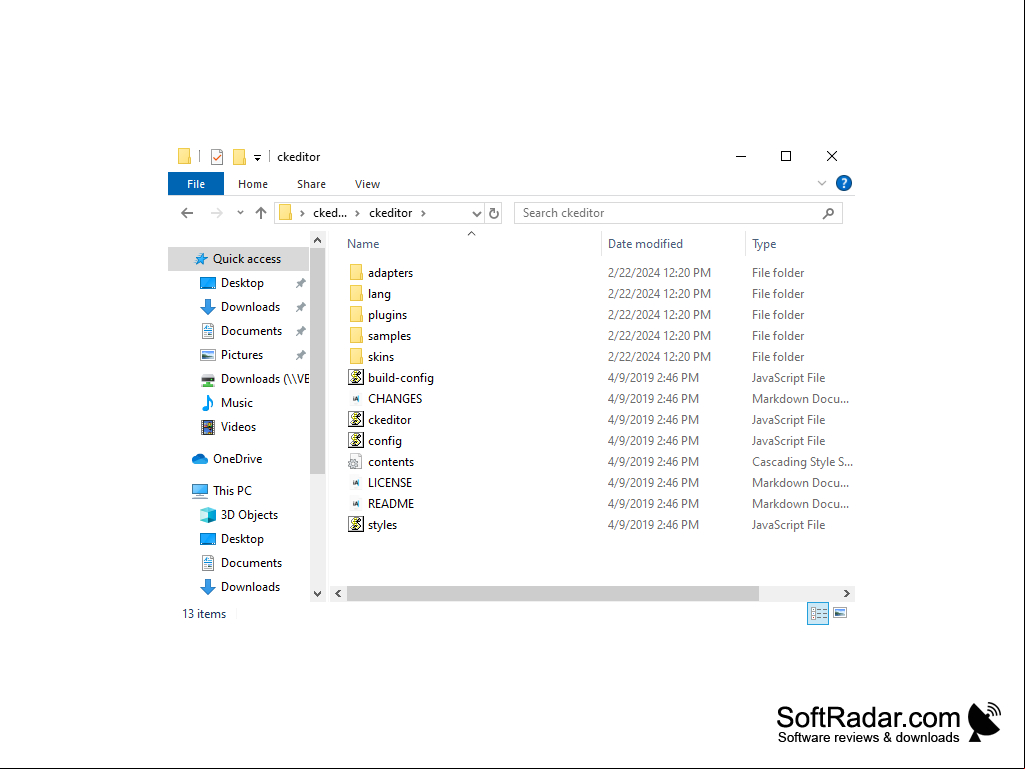Open 3D Objects under This PC
The width and height of the screenshot is (1025, 769).
pyautogui.click(x=248, y=515)
